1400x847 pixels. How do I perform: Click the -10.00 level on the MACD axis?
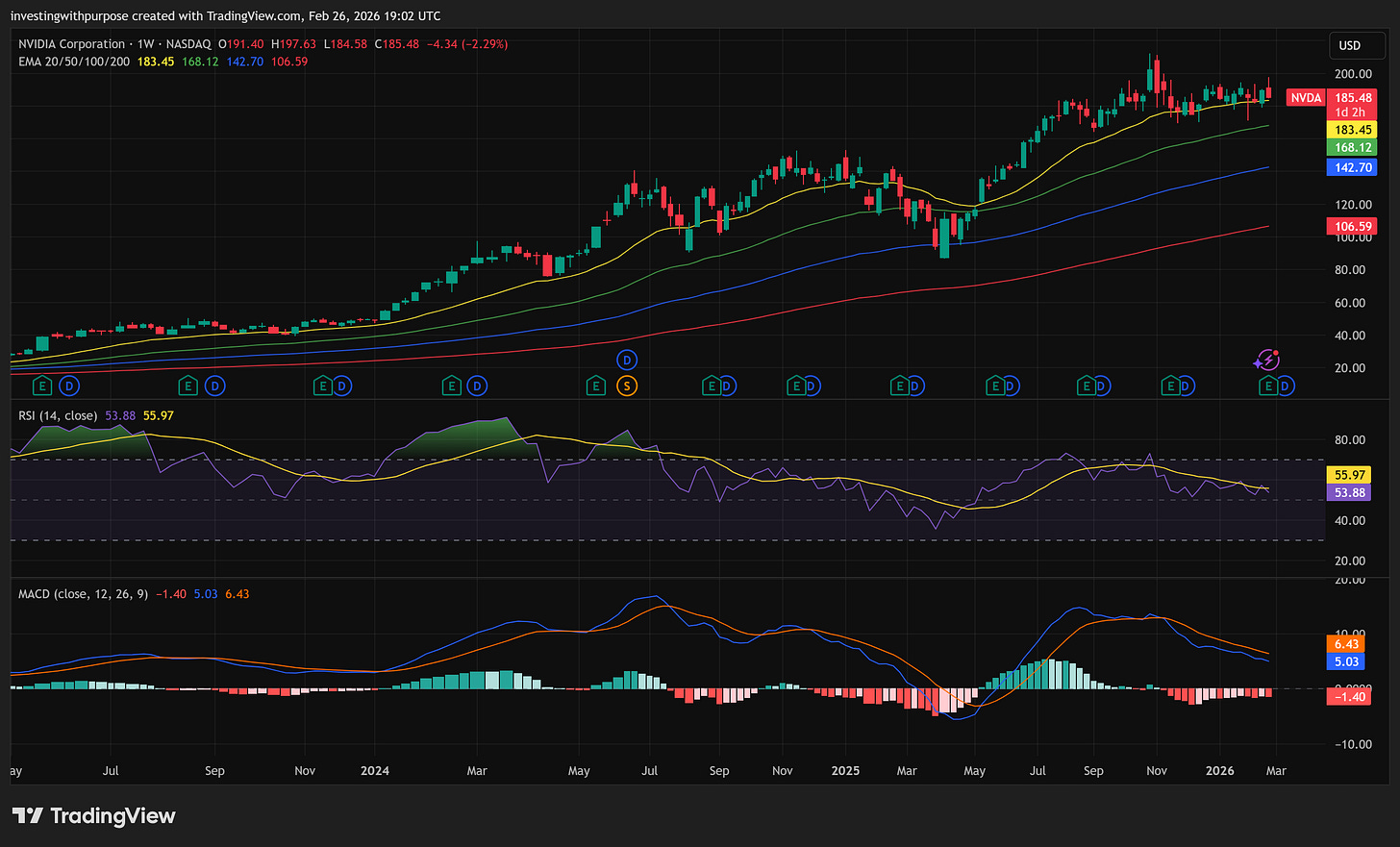click(x=1352, y=744)
